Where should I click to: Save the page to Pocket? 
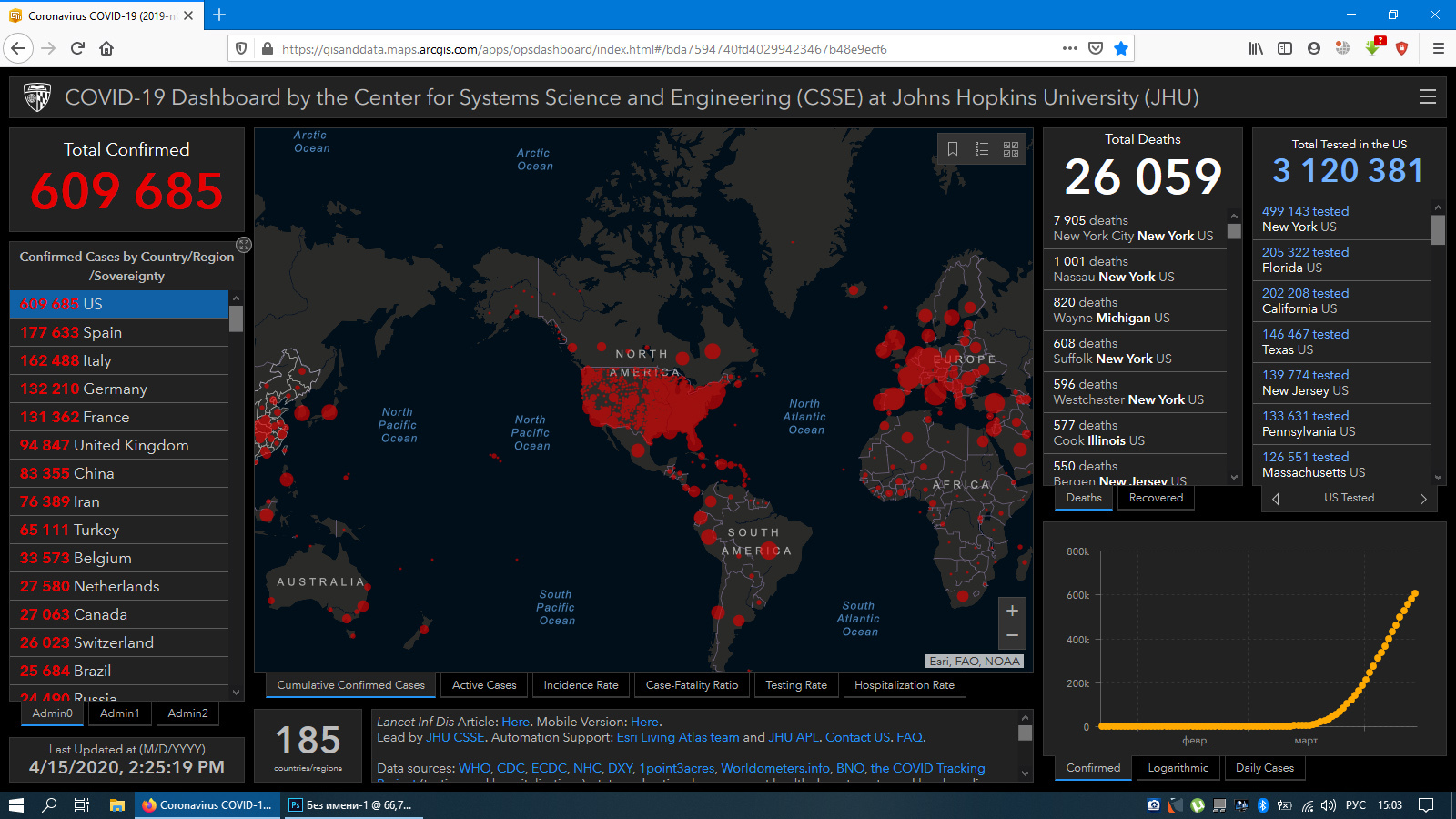[1096, 48]
